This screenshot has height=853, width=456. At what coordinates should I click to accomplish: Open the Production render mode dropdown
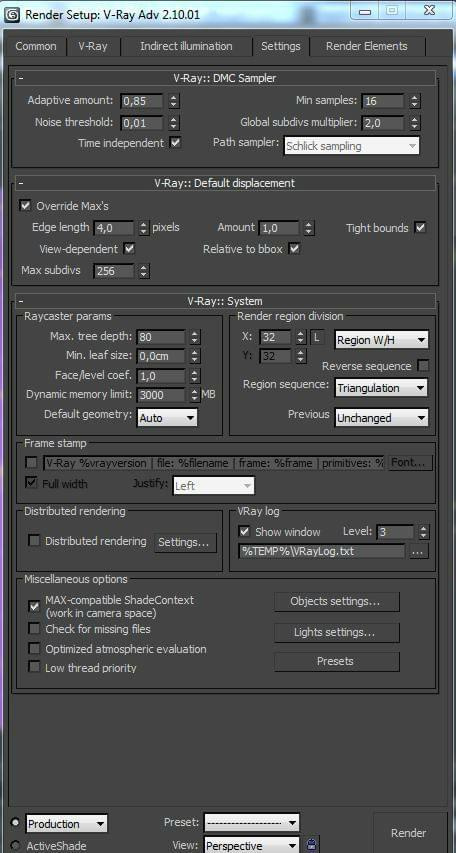pos(66,824)
